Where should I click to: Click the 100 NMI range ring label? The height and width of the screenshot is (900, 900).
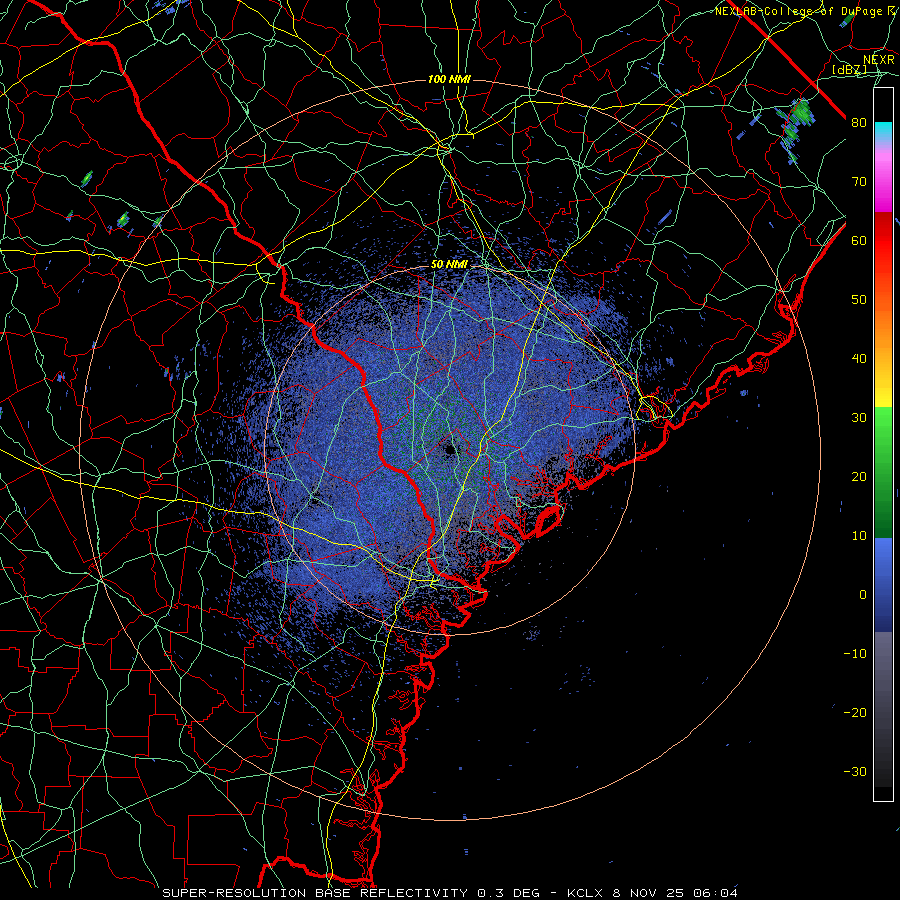[x=449, y=79]
